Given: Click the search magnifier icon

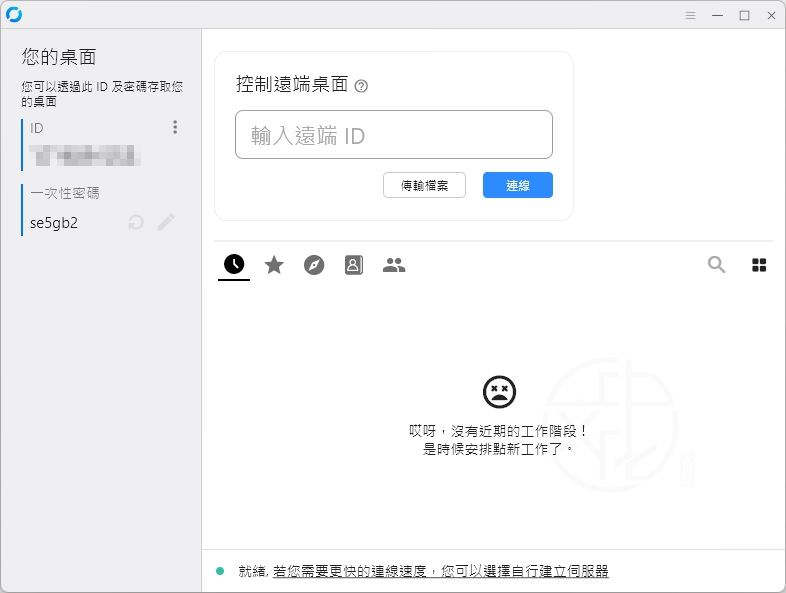Looking at the screenshot, I should 716,265.
